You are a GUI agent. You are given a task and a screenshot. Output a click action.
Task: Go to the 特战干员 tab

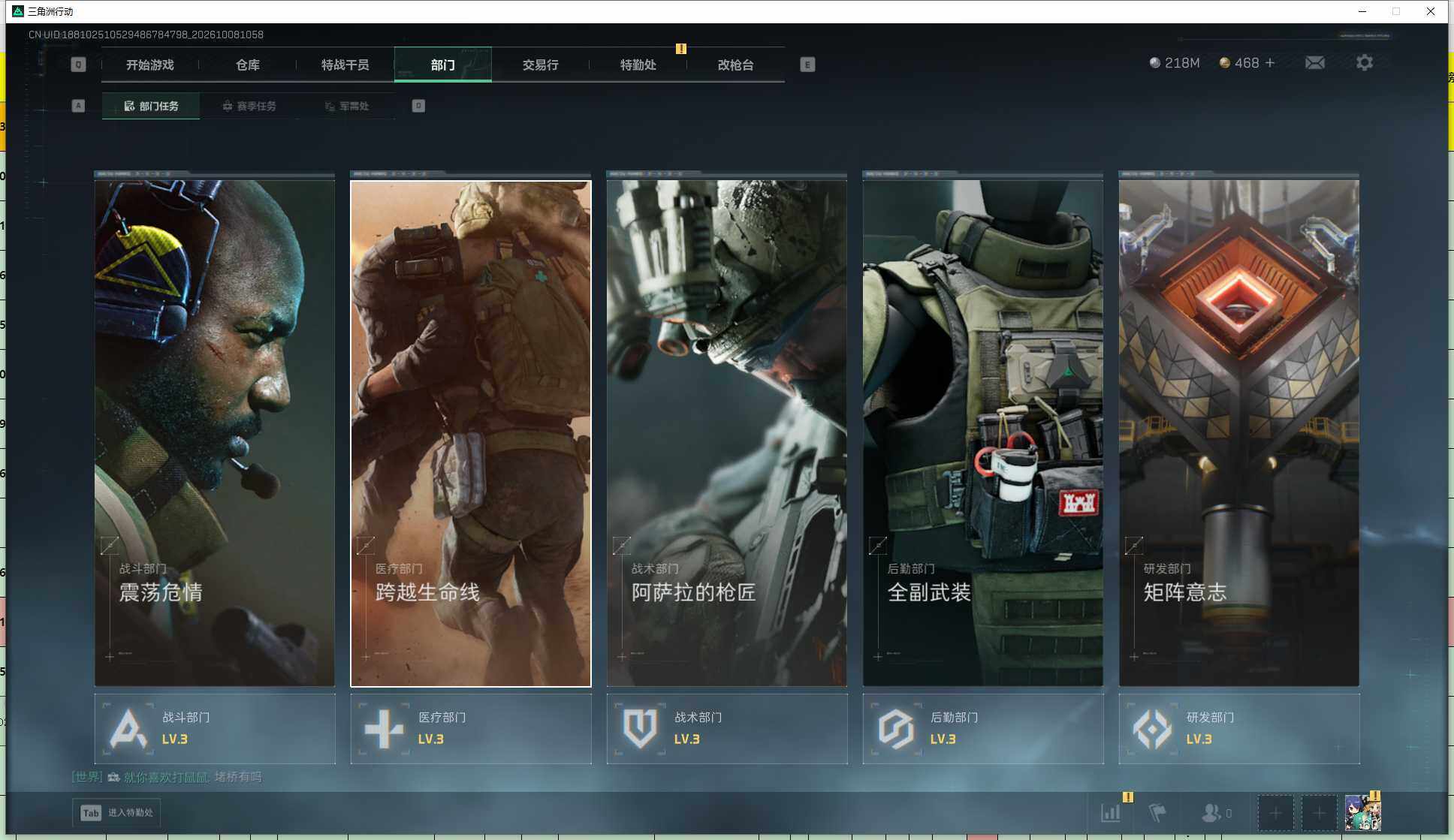click(345, 65)
